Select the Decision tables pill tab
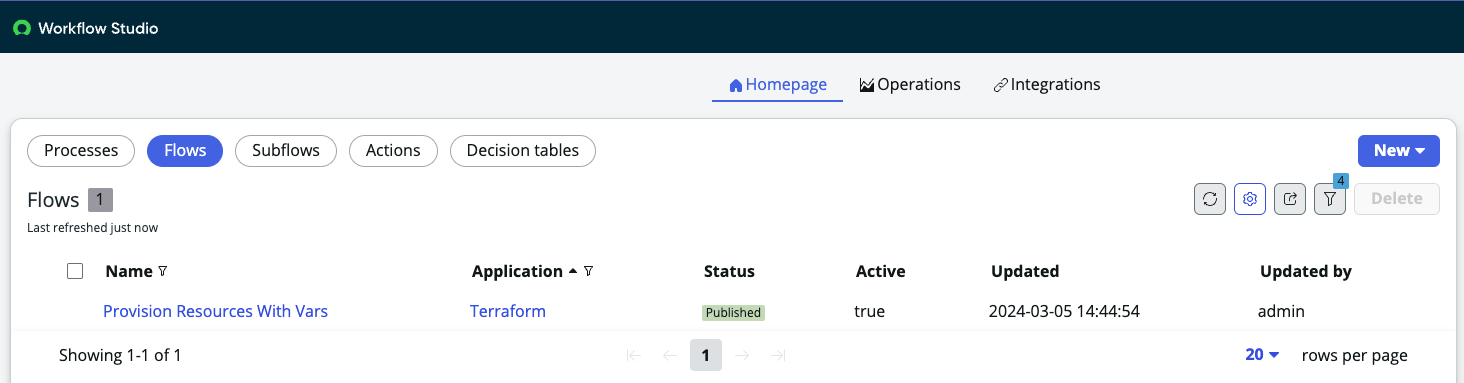 [523, 151]
